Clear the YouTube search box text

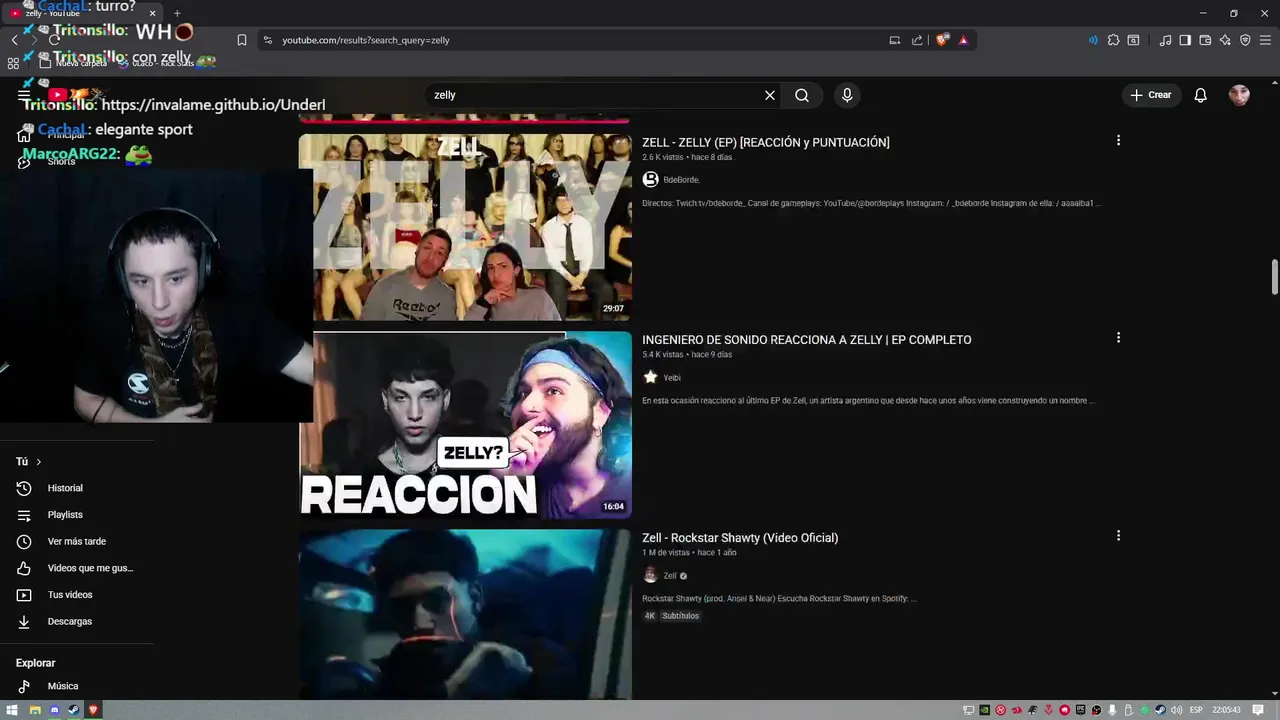pyautogui.click(x=770, y=95)
